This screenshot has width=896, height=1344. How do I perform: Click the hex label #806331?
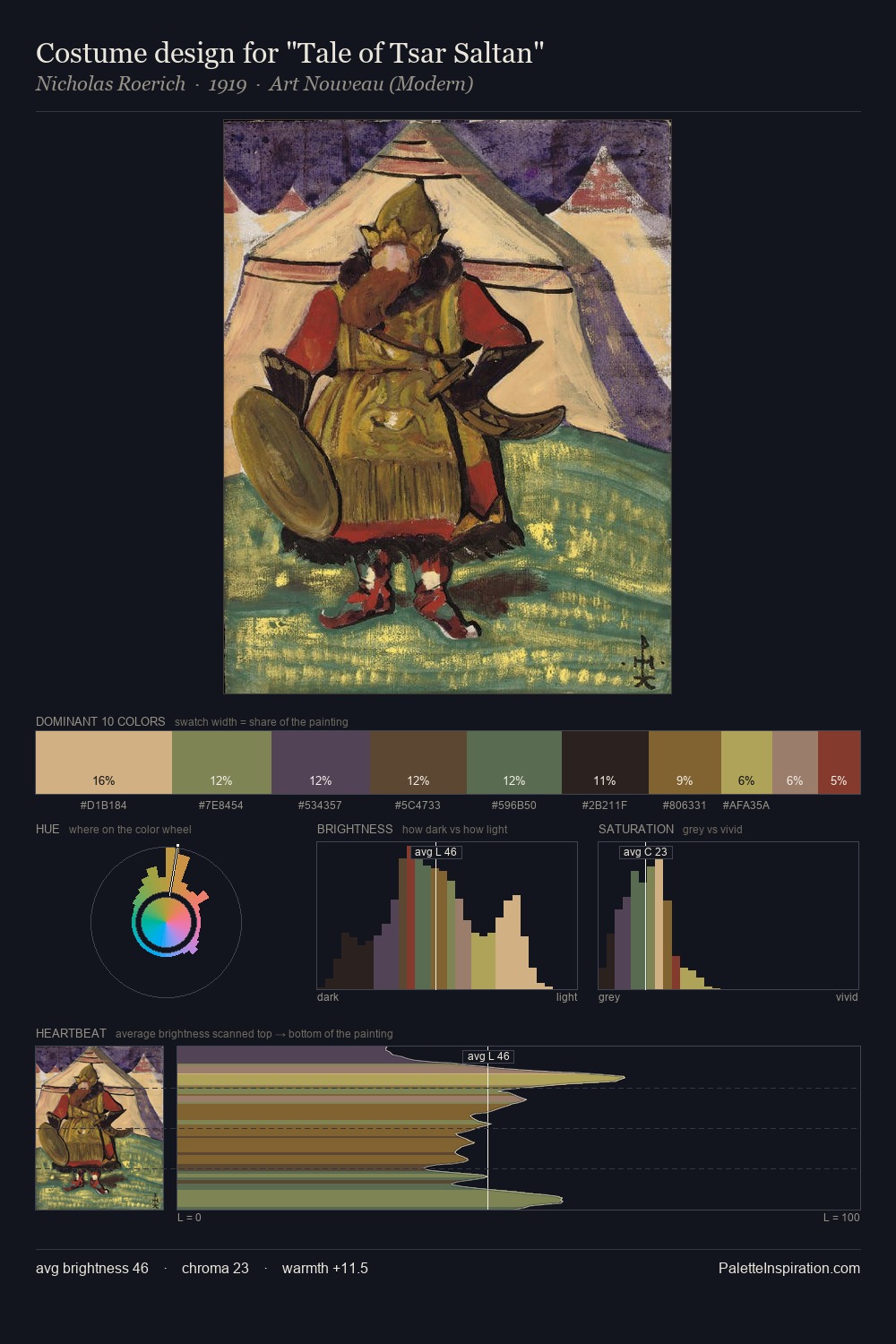(x=685, y=805)
